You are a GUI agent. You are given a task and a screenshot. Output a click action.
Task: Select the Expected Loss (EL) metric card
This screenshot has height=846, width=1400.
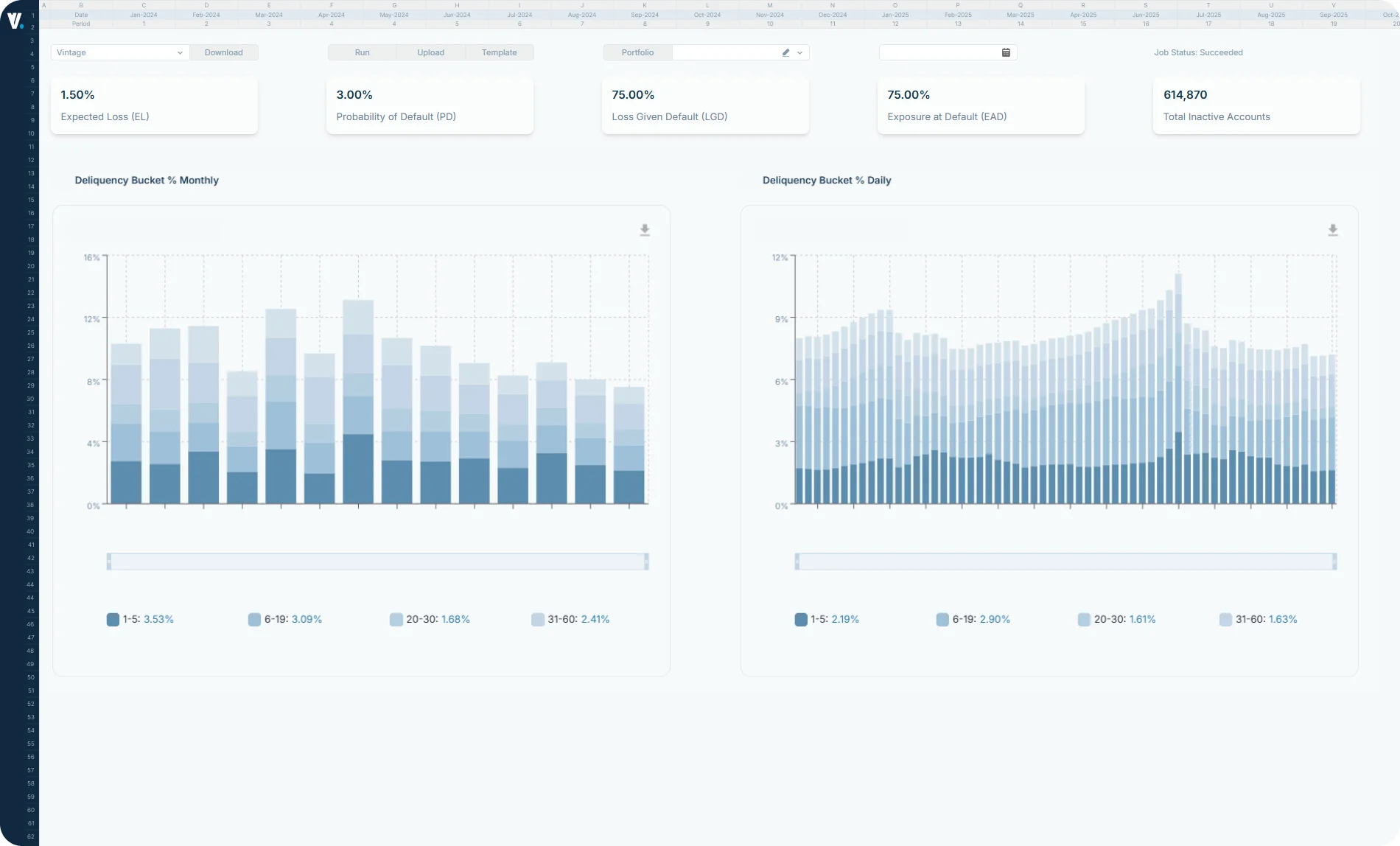point(153,105)
